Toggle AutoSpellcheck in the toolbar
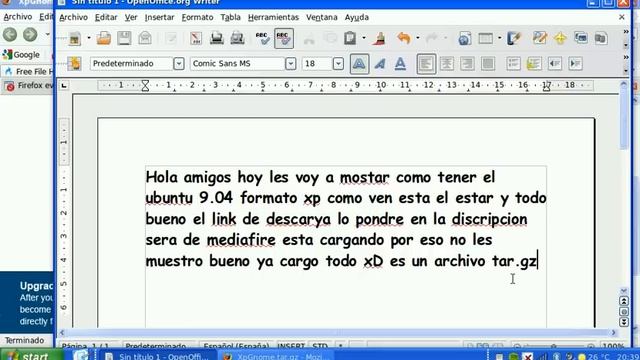The width and height of the screenshot is (640, 360). tap(284, 38)
